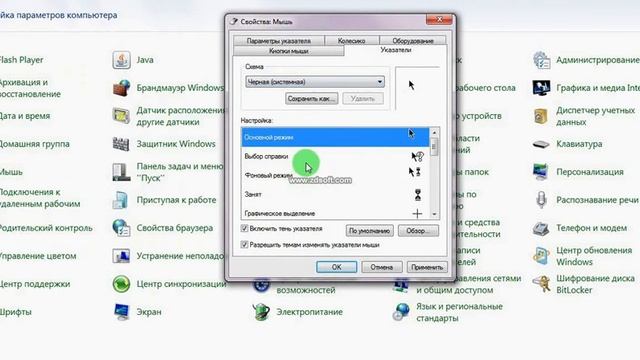Screen dimensions: 640x360
Task: Select the Указатели tab
Action: 396,50
